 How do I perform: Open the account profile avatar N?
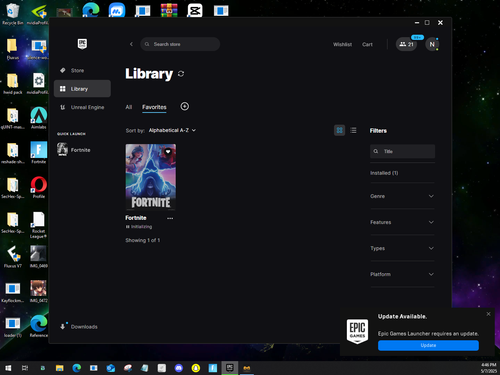click(432, 44)
